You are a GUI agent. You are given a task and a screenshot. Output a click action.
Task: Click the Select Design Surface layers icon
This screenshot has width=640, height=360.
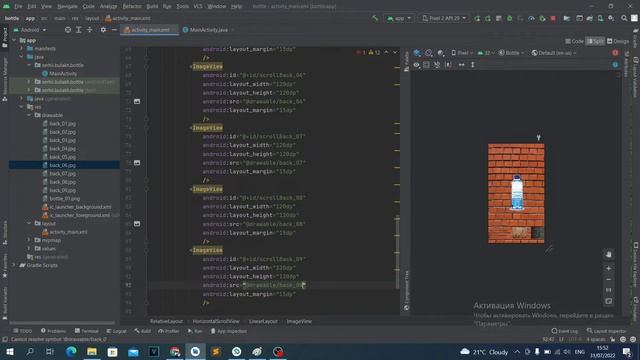(417, 53)
